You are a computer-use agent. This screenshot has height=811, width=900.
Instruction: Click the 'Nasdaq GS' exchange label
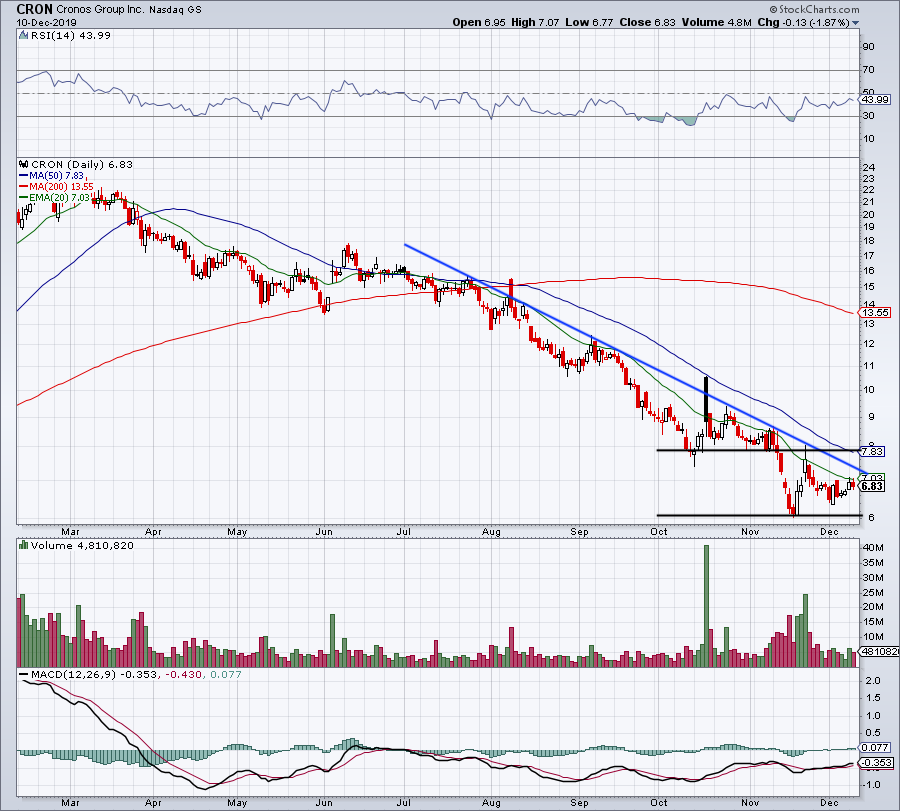177,10
